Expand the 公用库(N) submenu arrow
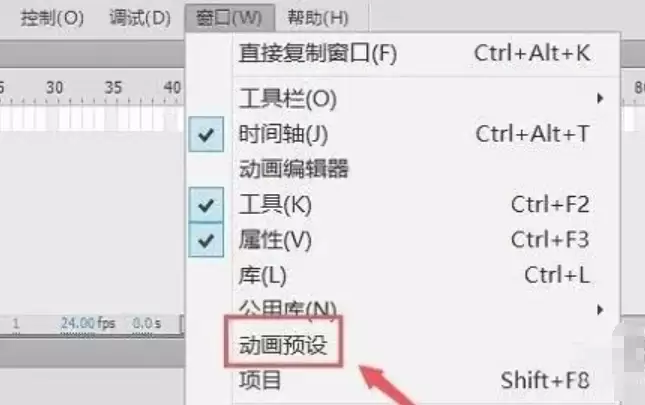Image resolution: width=645 pixels, height=405 pixels. [600, 310]
